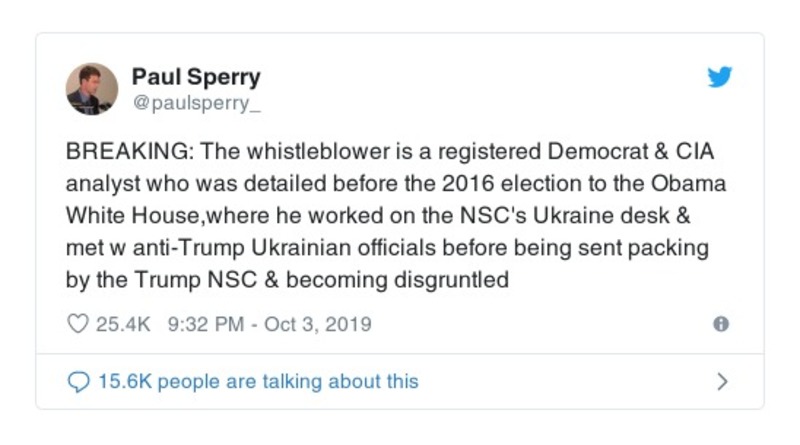Open Paul Sperry's profile photo
Screen dimensions: 800x445
92,88
